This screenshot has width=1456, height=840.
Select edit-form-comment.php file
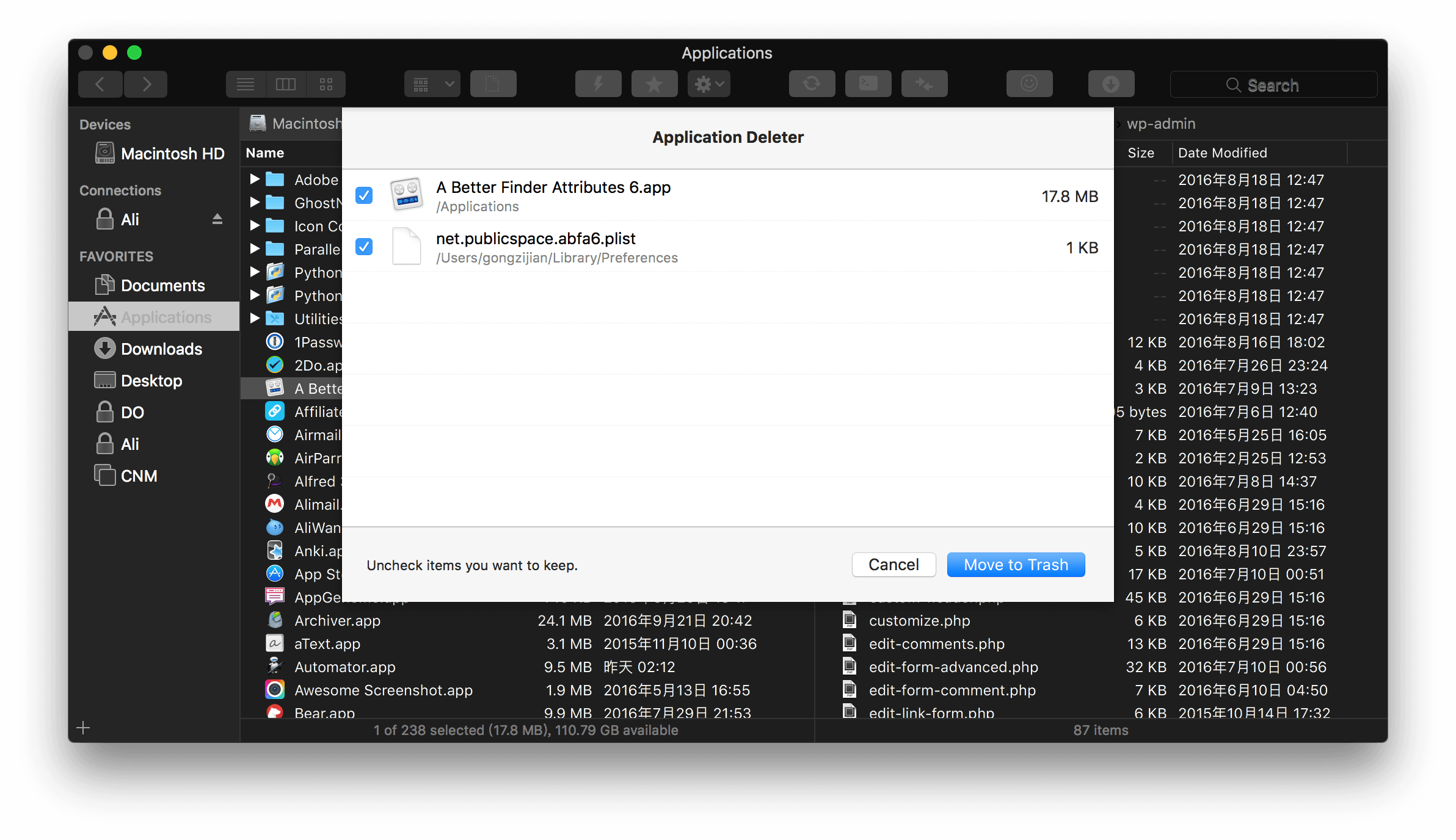click(x=1102, y=690)
